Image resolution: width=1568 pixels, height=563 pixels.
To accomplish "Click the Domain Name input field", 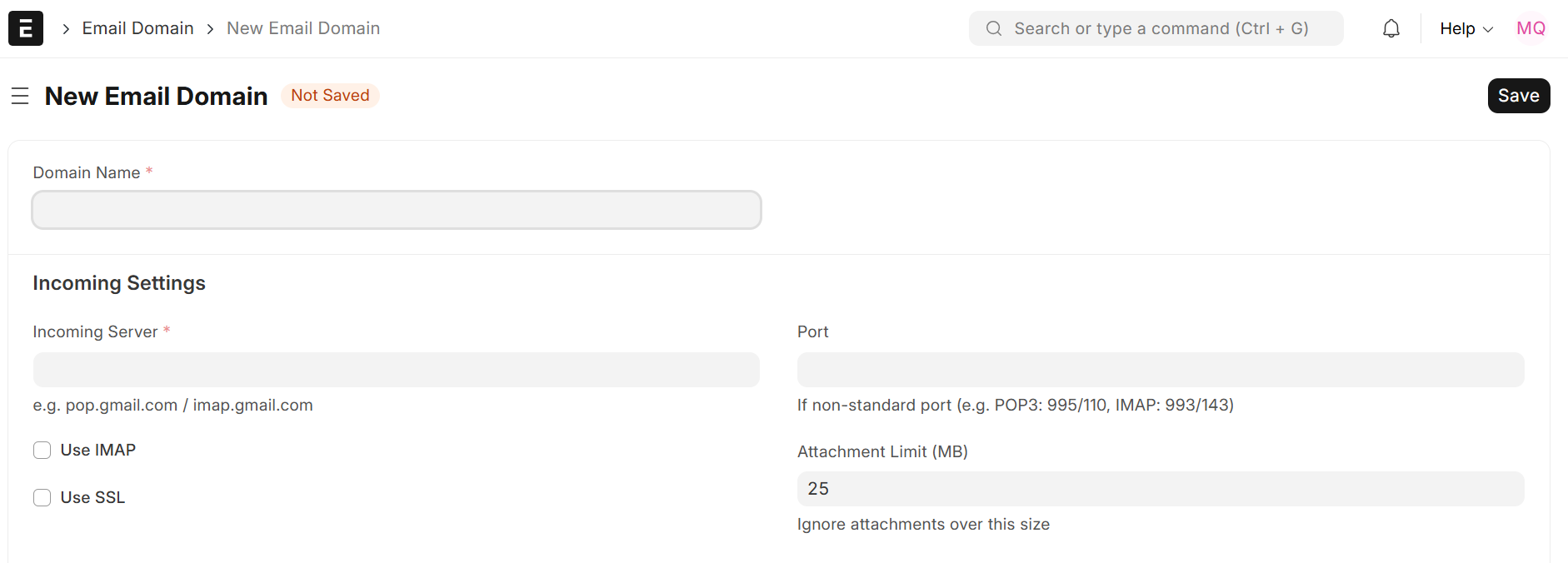I will coord(396,210).
